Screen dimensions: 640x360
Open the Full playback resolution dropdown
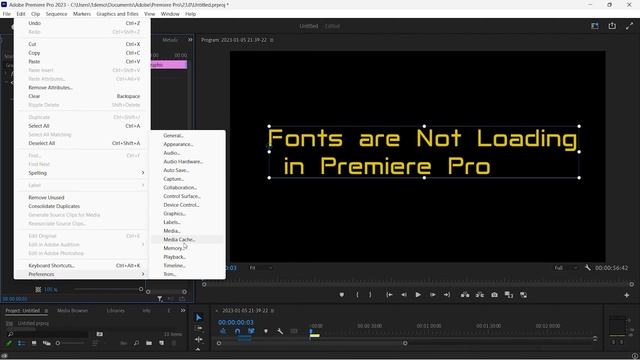point(566,268)
